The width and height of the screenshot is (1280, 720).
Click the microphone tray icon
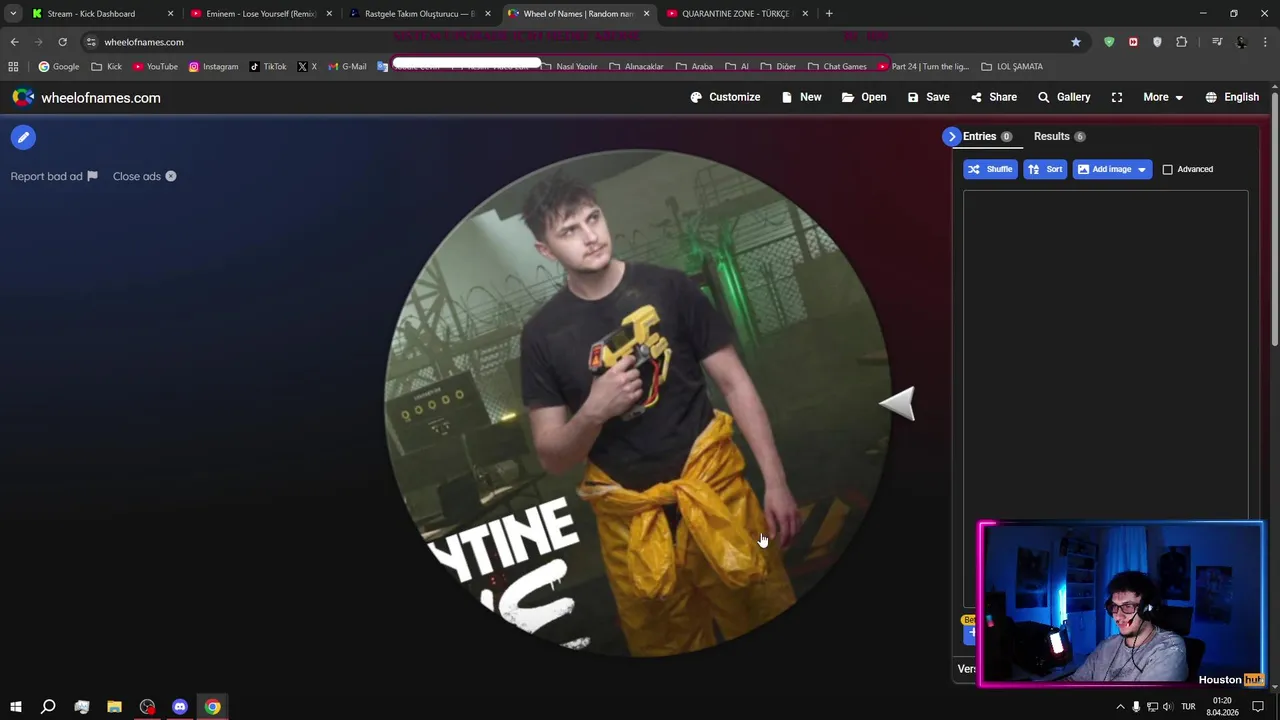coord(1136,707)
